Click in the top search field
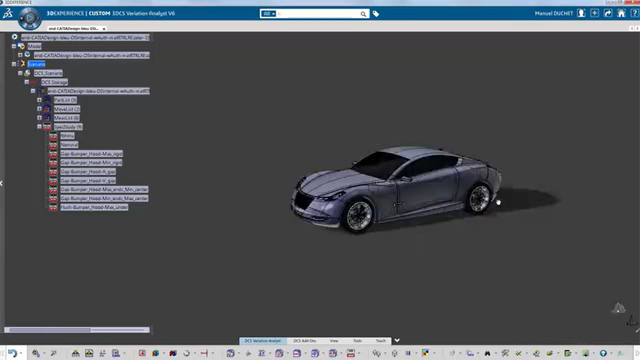This screenshot has height=360, width=640. 318,14
